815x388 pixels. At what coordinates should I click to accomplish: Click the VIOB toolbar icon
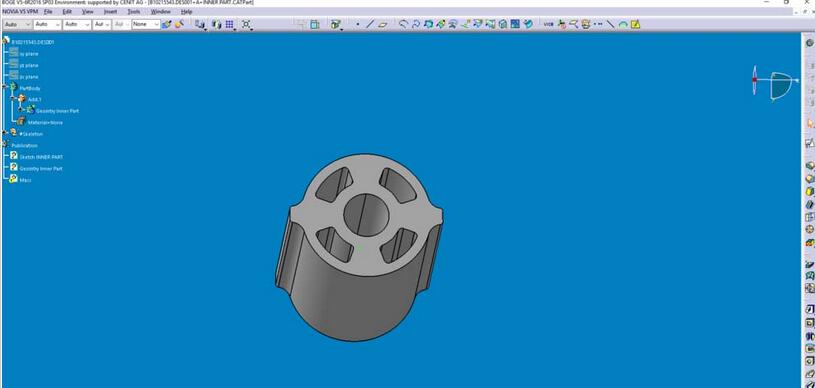click(x=548, y=24)
